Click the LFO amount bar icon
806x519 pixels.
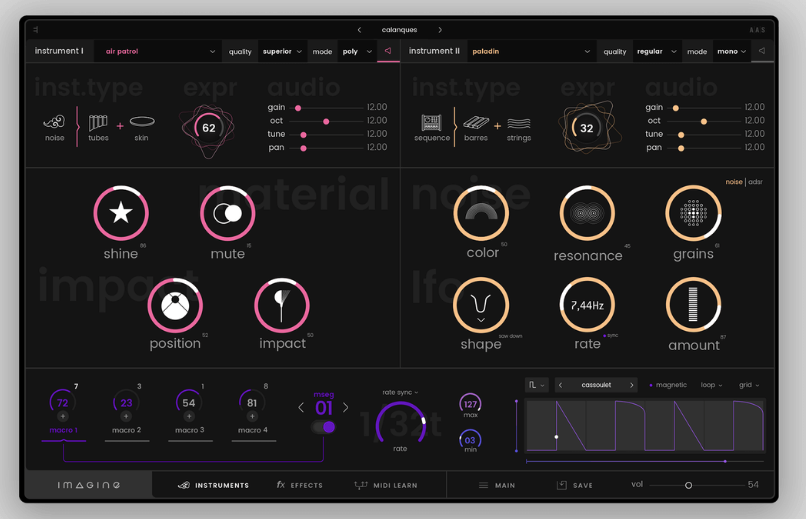coord(693,305)
